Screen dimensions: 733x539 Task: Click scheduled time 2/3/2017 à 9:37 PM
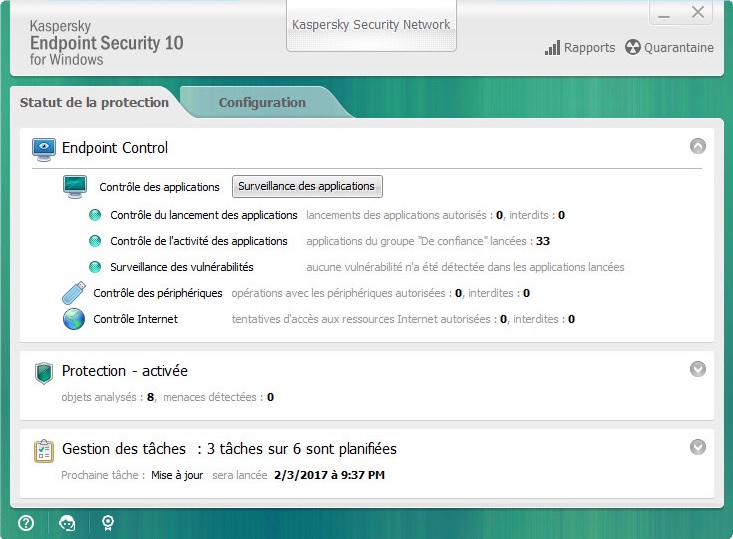click(330, 475)
